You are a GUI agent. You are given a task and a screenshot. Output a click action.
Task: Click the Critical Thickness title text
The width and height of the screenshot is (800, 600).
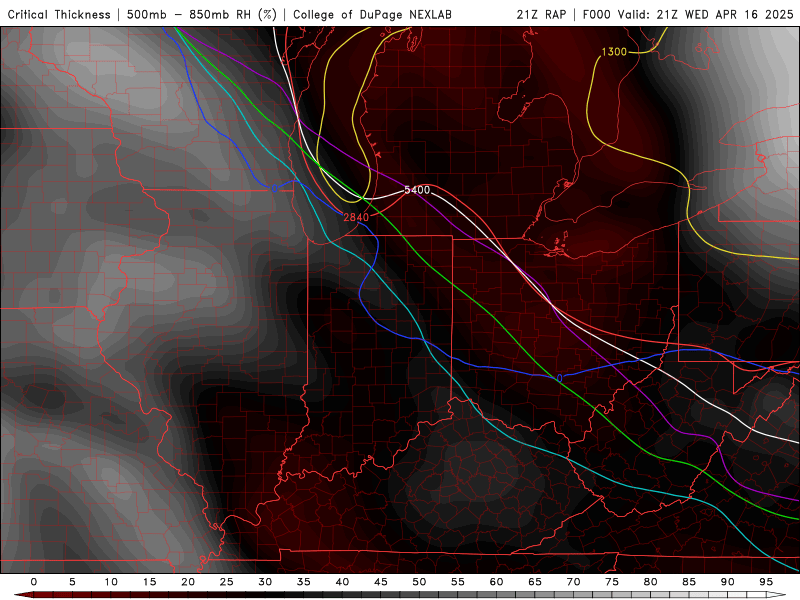click(x=59, y=14)
